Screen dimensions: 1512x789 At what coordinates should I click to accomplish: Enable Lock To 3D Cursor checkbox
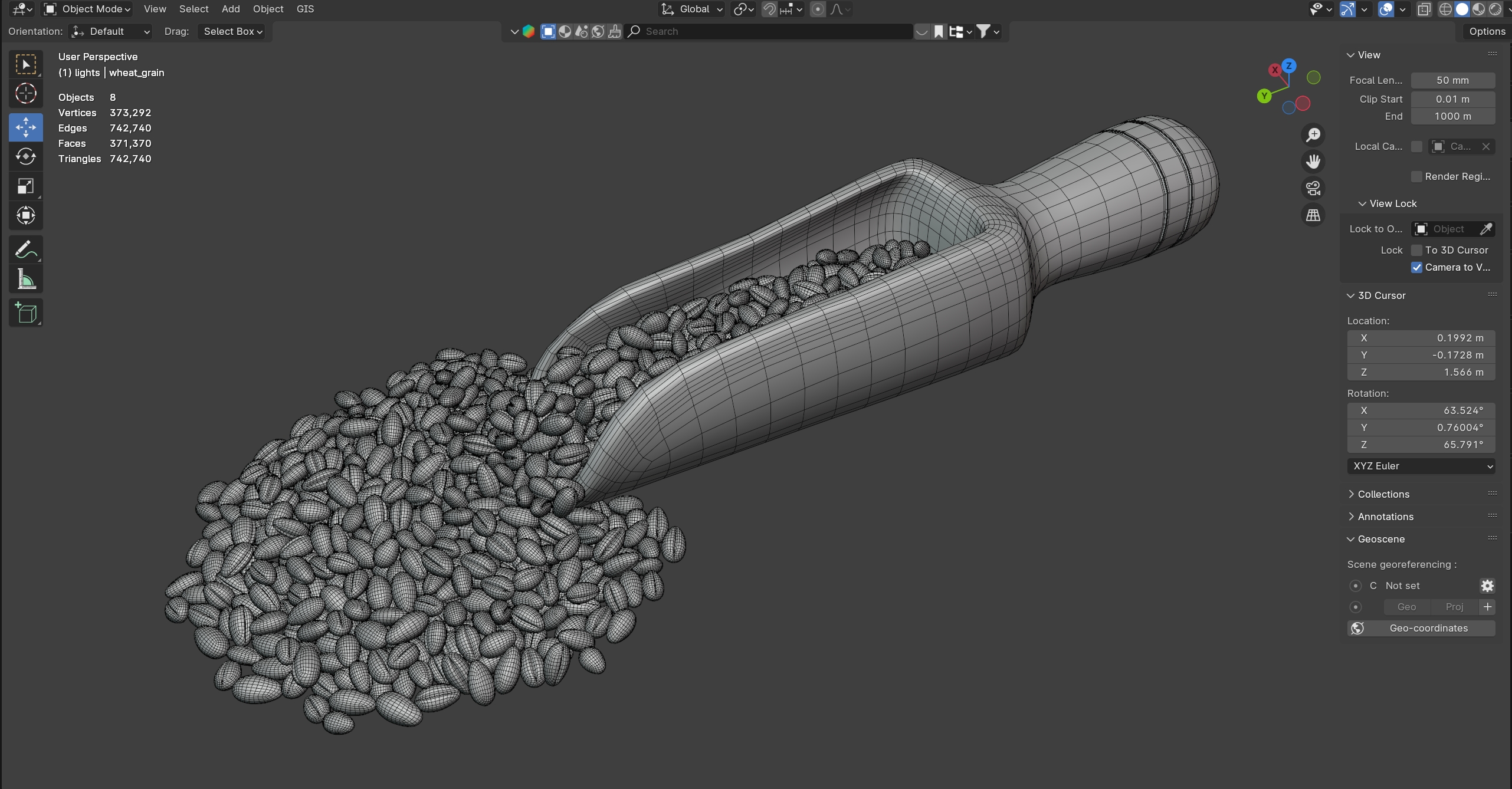pos(1416,250)
